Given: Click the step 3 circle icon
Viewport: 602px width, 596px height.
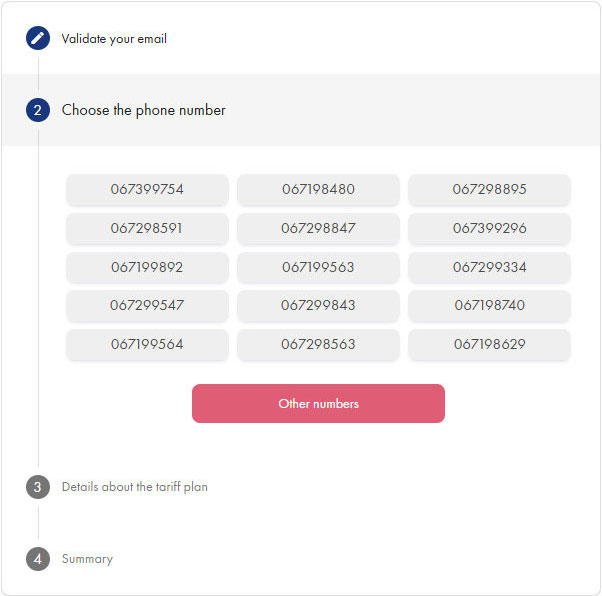Looking at the screenshot, I should pyautogui.click(x=38, y=487).
